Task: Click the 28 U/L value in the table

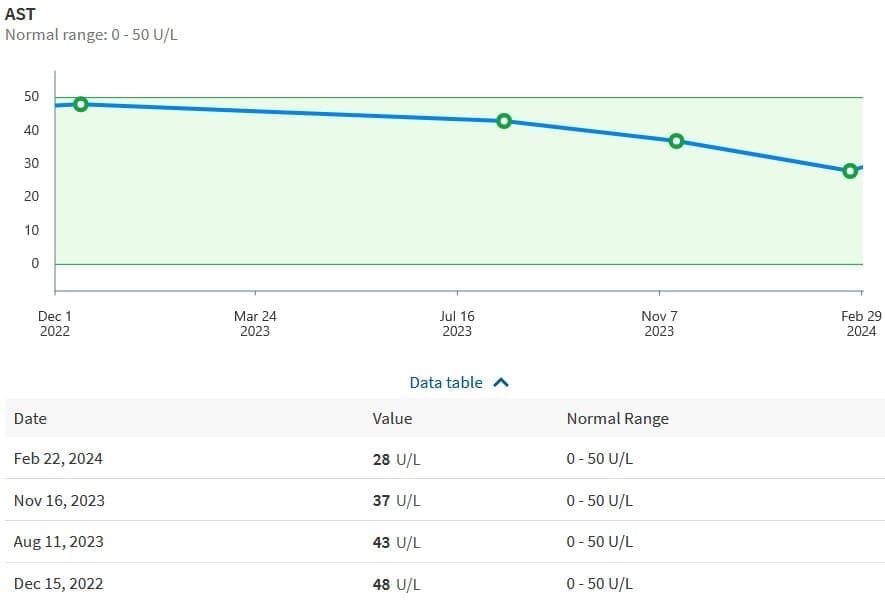Action: (396, 459)
